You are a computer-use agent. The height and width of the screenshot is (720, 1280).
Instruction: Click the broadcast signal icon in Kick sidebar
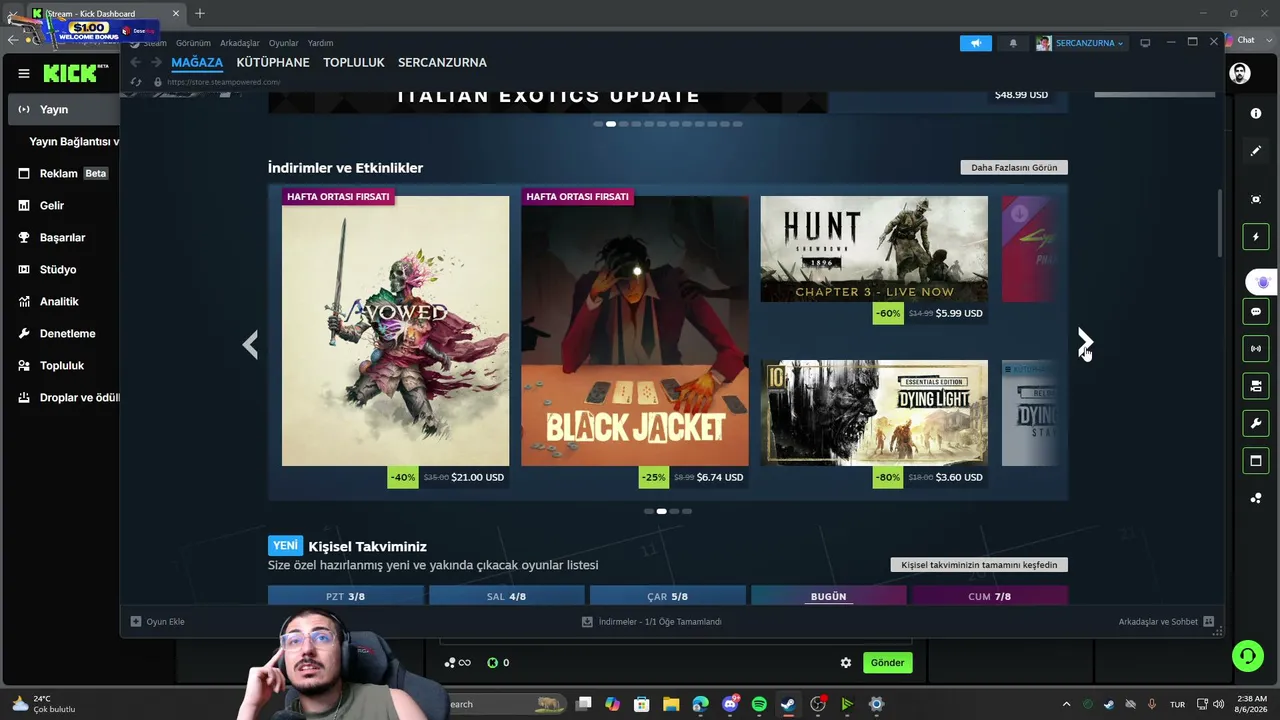pos(1256,348)
